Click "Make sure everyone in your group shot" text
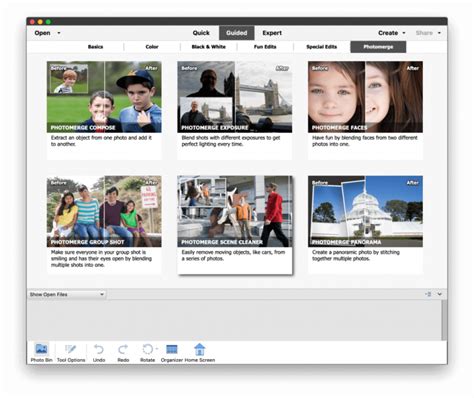This screenshot has width=474, height=398. tap(101, 259)
